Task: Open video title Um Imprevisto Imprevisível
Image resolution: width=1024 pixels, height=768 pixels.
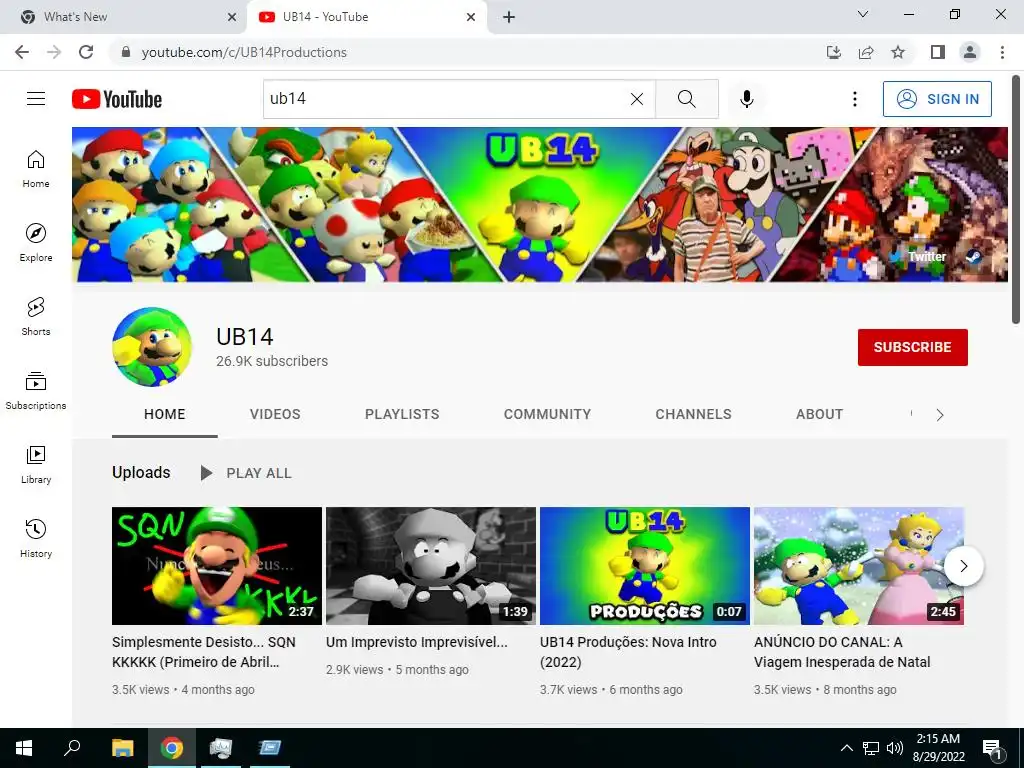Action: [417, 642]
